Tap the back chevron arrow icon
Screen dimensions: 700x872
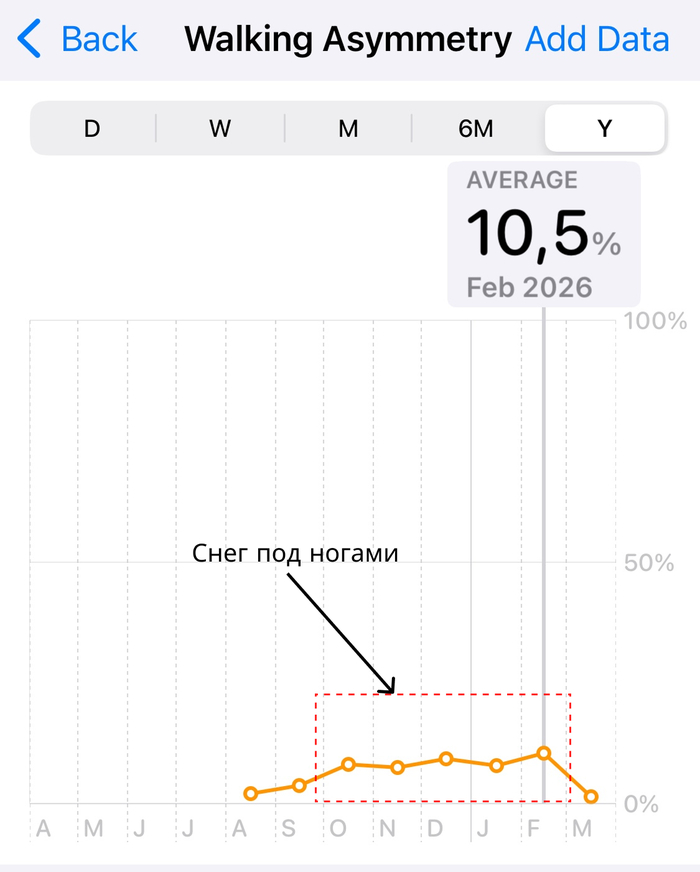coord(30,40)
